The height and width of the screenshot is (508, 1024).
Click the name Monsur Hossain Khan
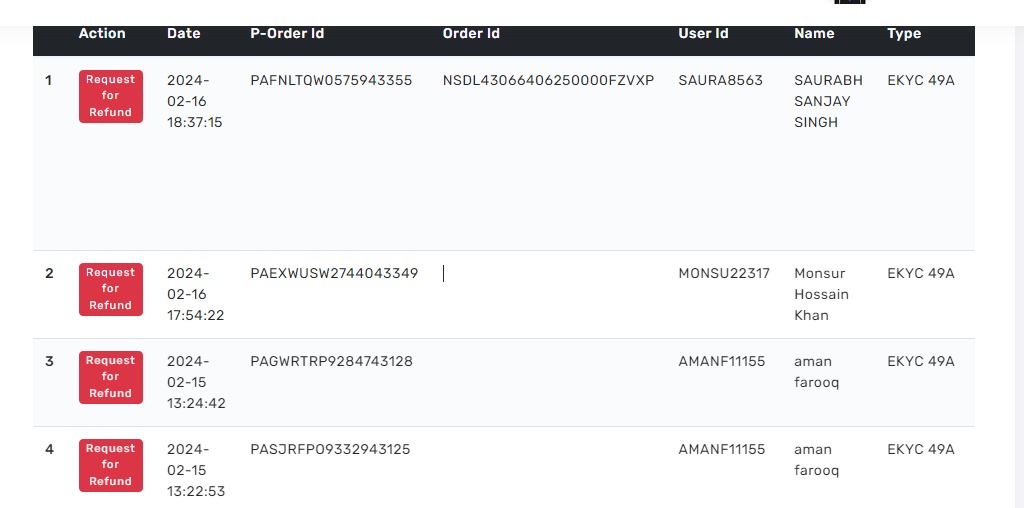tap(821, 294)
